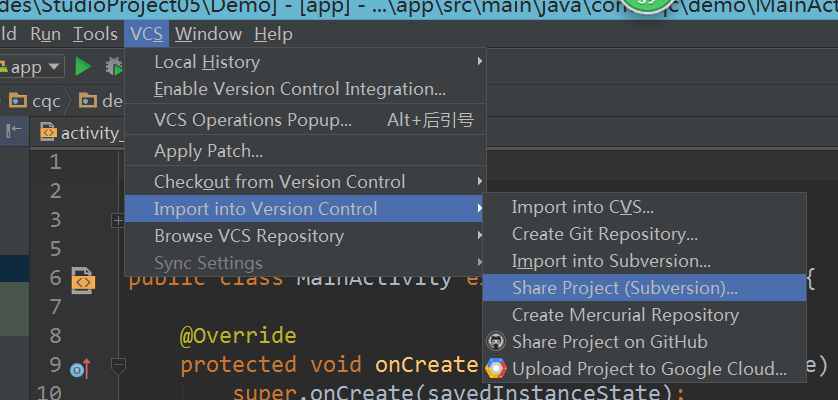Select Share Project (Subversion) menu entry
This screenshot has height=400, width=838.
[625, 288]
